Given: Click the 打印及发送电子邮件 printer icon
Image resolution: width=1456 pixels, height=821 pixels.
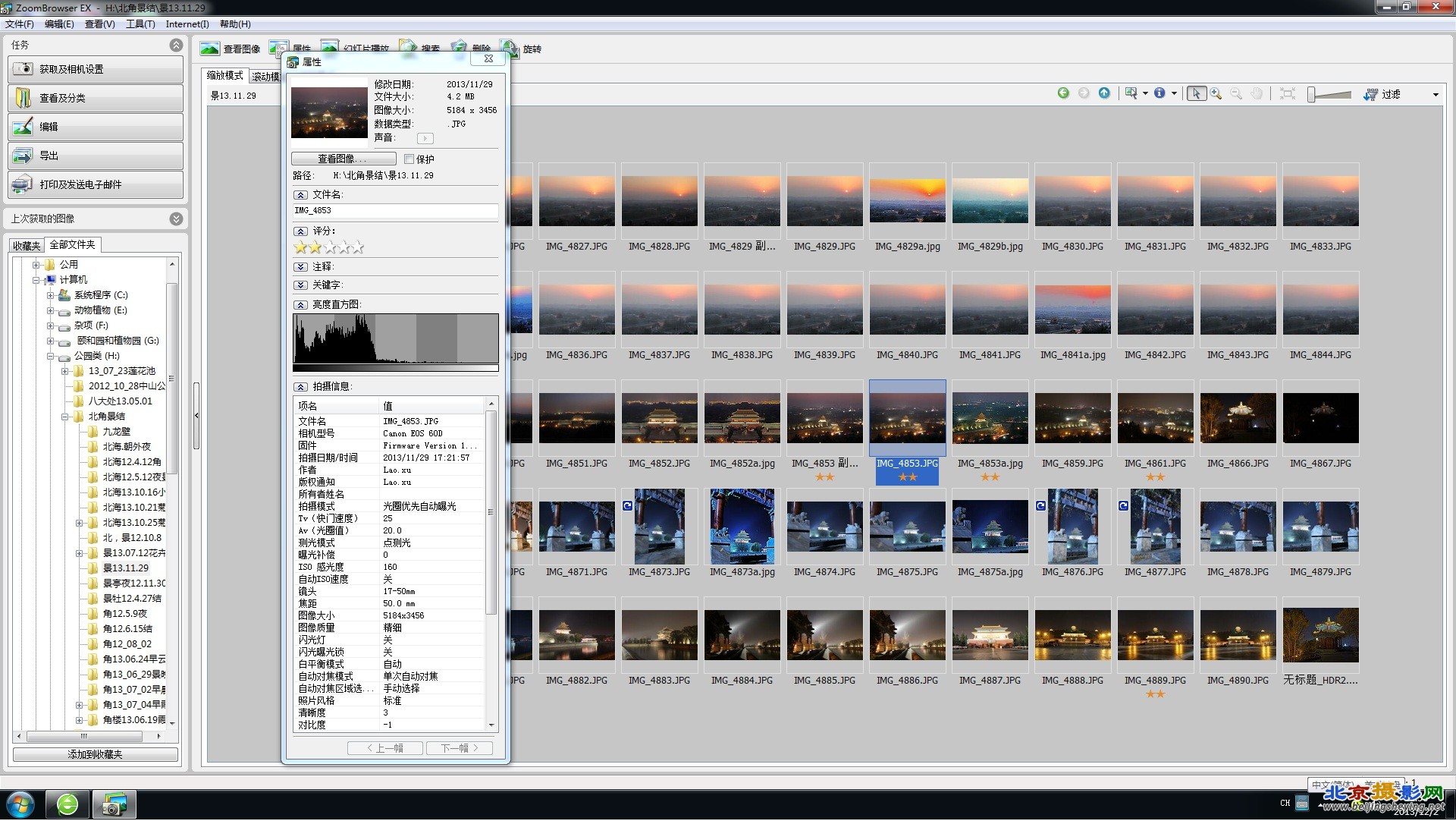Looking at the screenshot, I should [x=24, y=184].
